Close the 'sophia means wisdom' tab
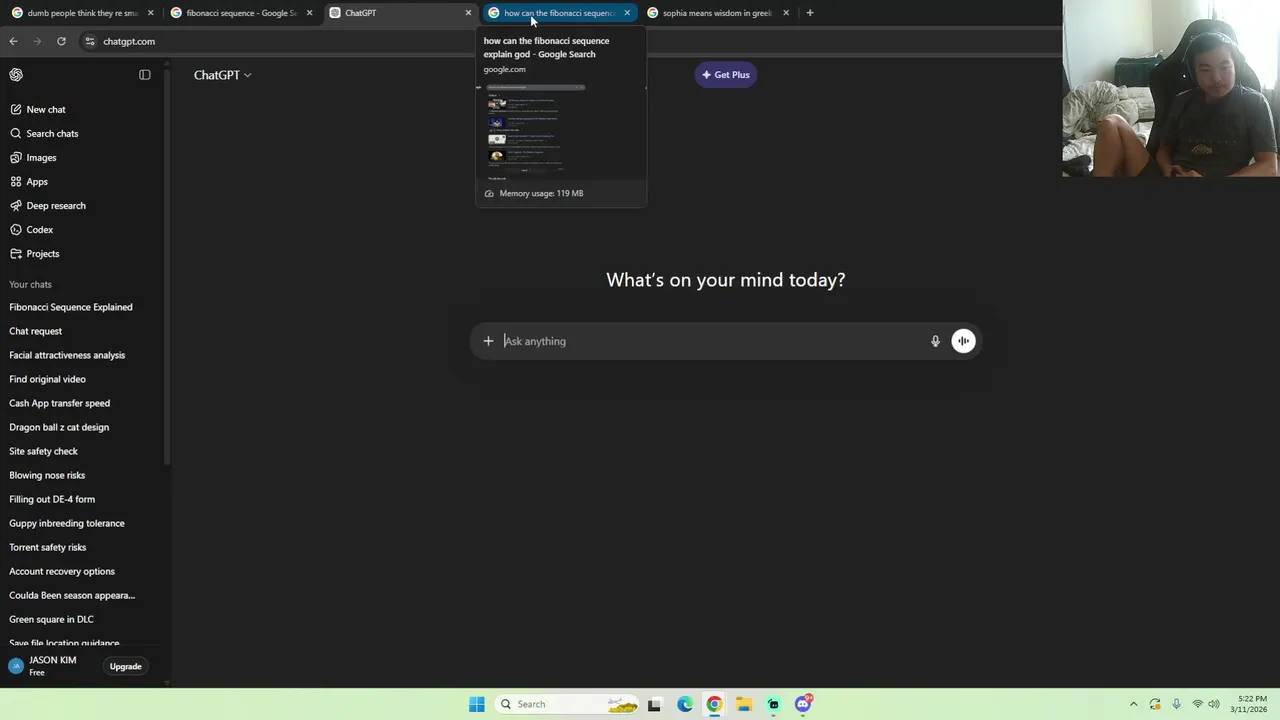Image resolution: width=1280 pixels, height=720 pixels. [x=786, y=13]
